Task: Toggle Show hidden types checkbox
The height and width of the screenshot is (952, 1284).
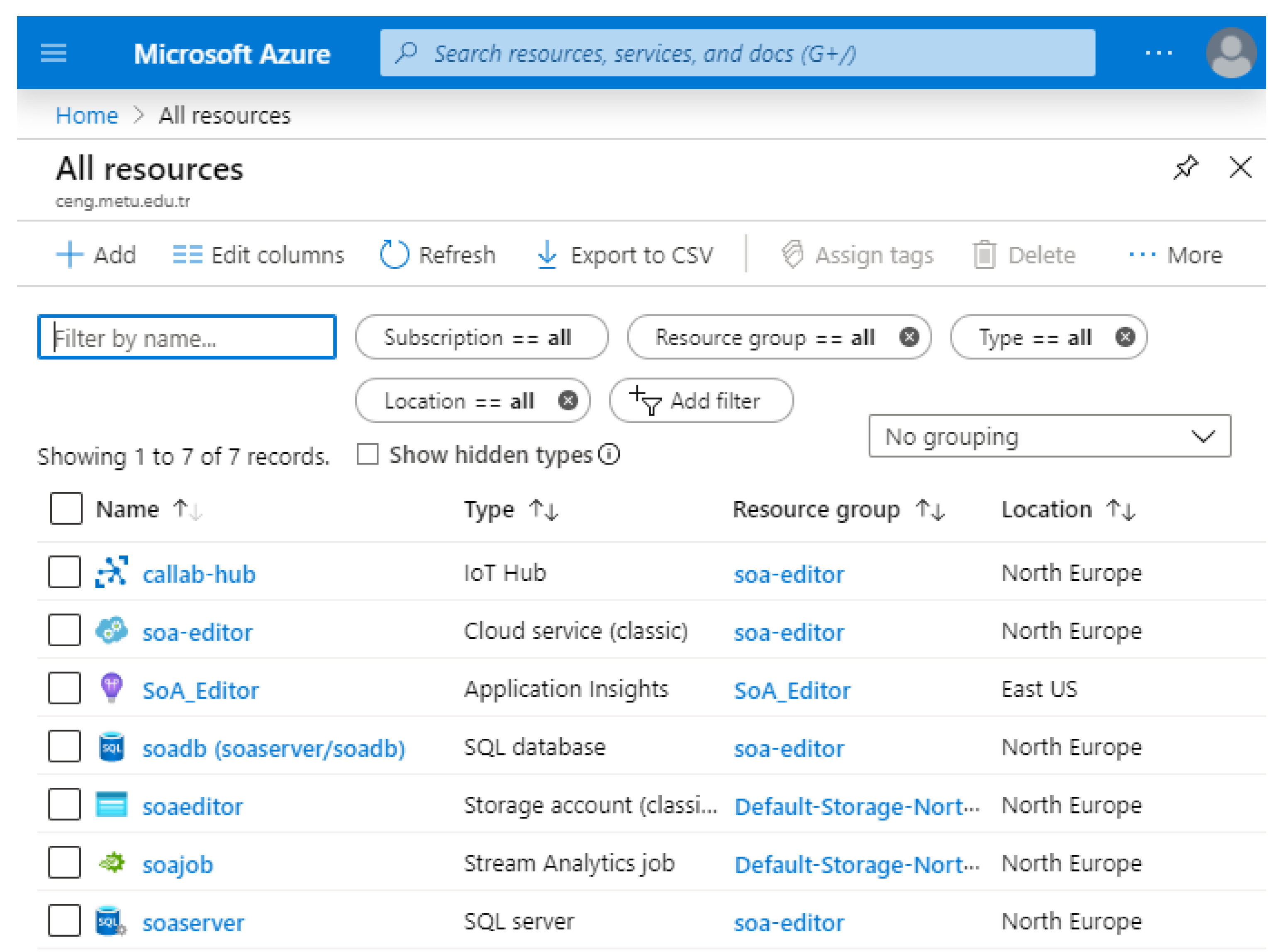Action: click(367, 454)
